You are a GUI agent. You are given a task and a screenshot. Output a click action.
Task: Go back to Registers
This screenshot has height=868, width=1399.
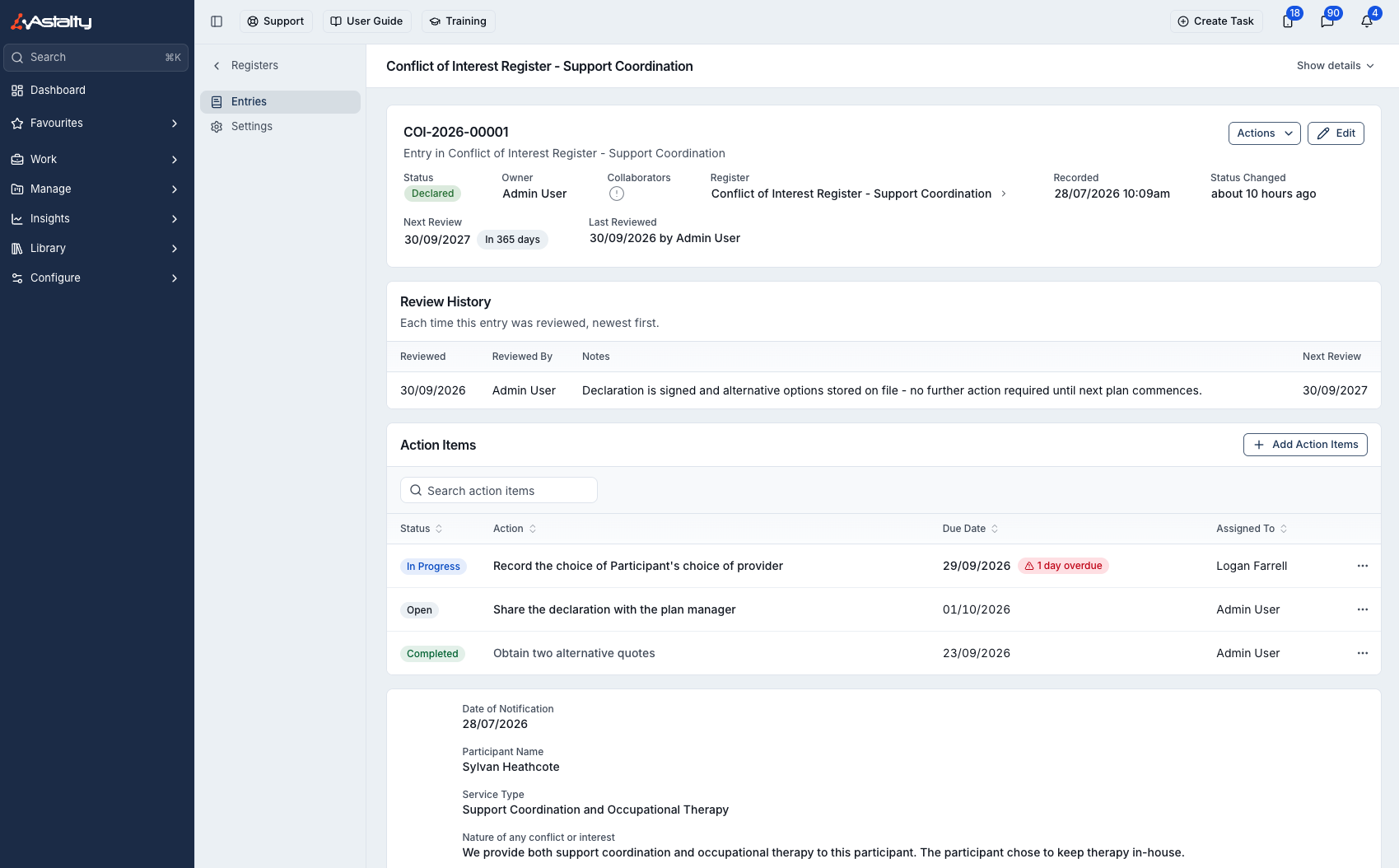point(254,66)
